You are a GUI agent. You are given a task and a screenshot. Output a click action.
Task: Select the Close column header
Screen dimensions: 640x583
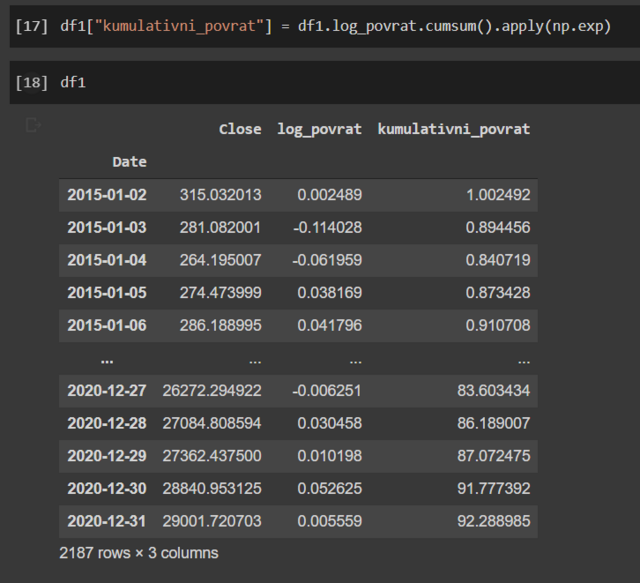(240, 129)
